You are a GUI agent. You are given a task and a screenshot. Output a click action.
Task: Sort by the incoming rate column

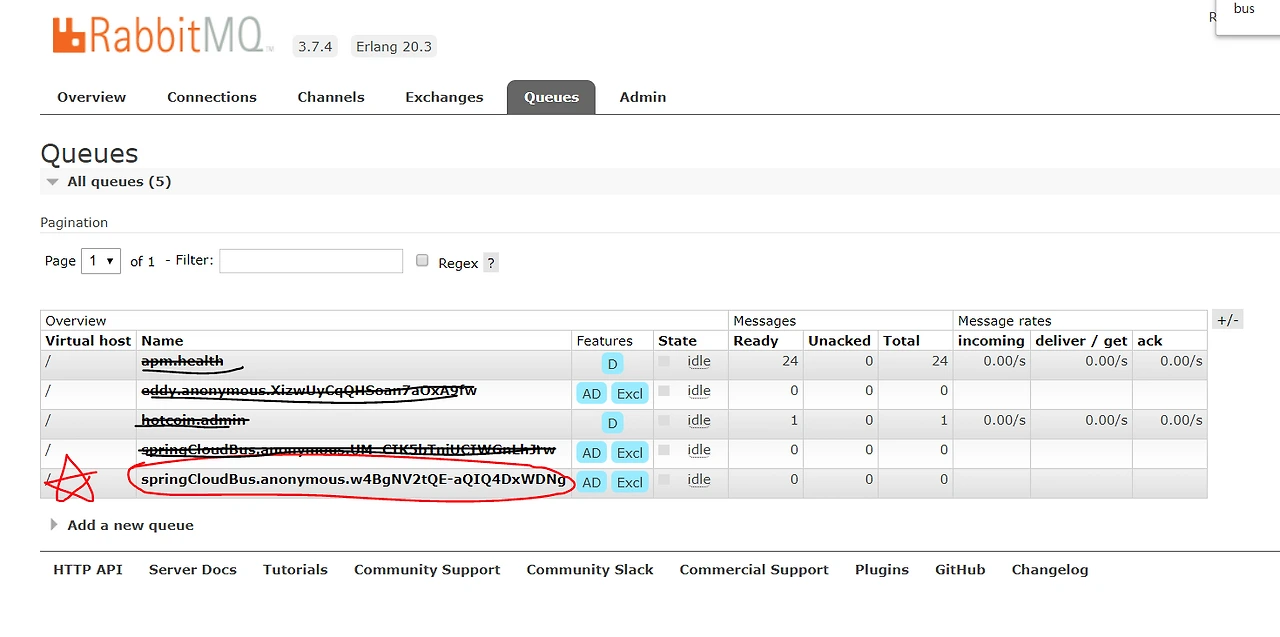(x=991, y=341)
